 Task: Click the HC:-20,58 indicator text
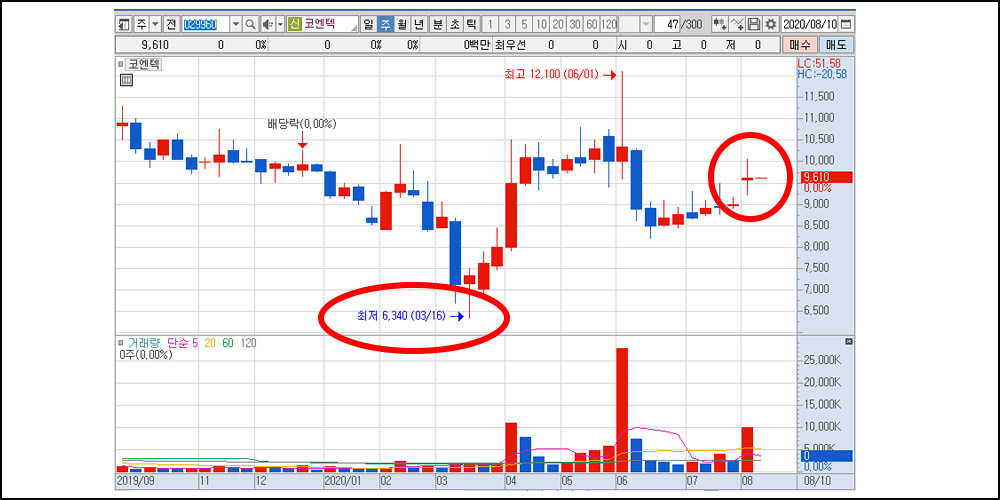pyautogui.click(x=823, y=74)
